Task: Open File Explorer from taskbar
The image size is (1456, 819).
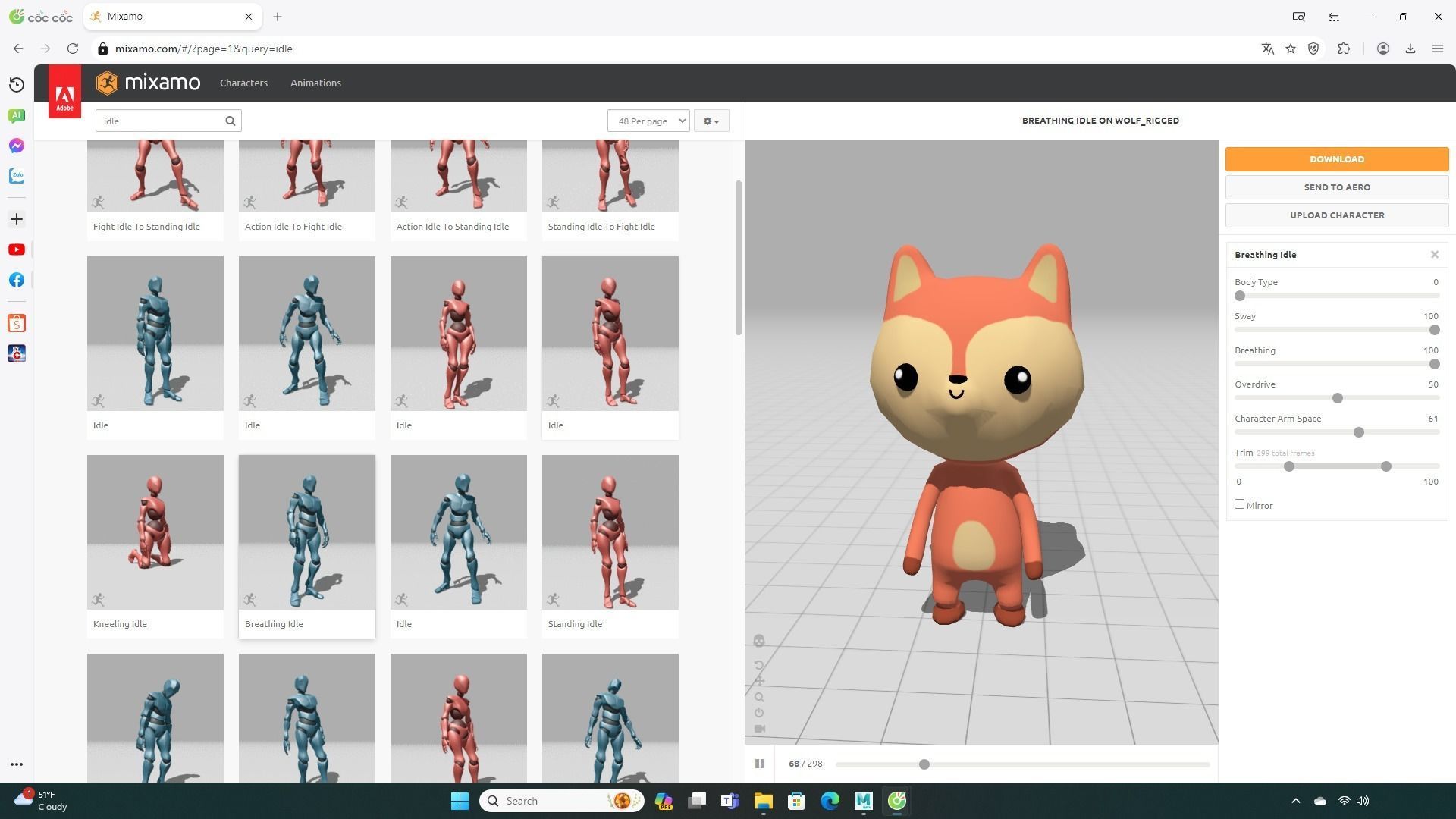Action: (x=763, y=801)
